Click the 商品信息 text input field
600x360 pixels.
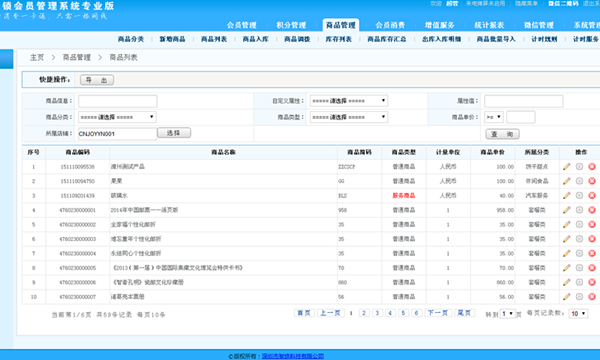pyautogui.click(x=117, y=101)
